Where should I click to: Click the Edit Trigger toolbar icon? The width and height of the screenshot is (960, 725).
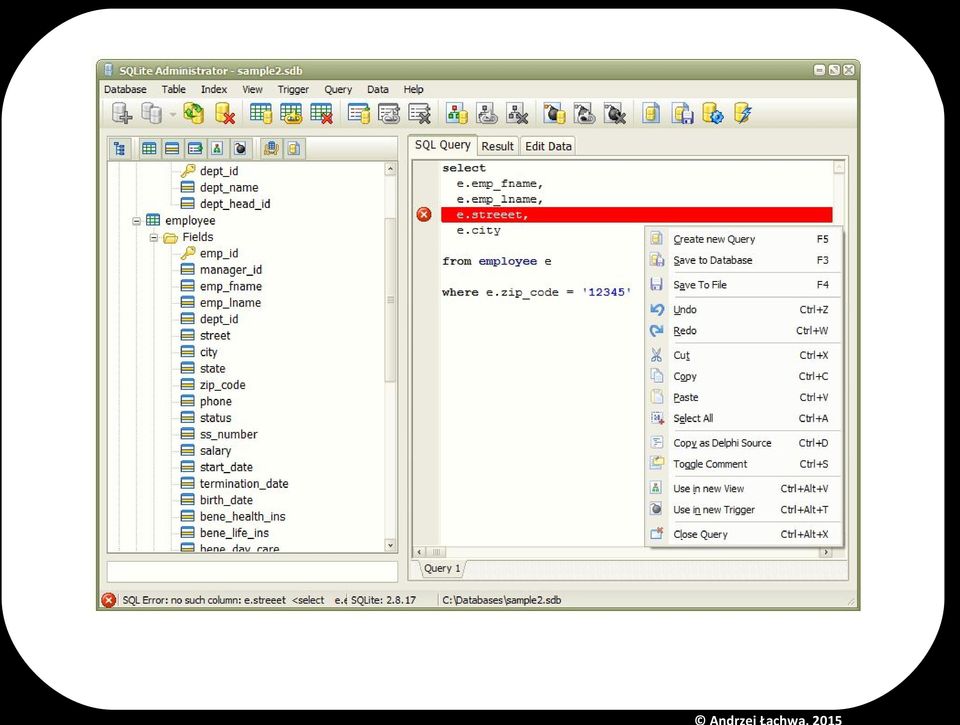(585, 113)
